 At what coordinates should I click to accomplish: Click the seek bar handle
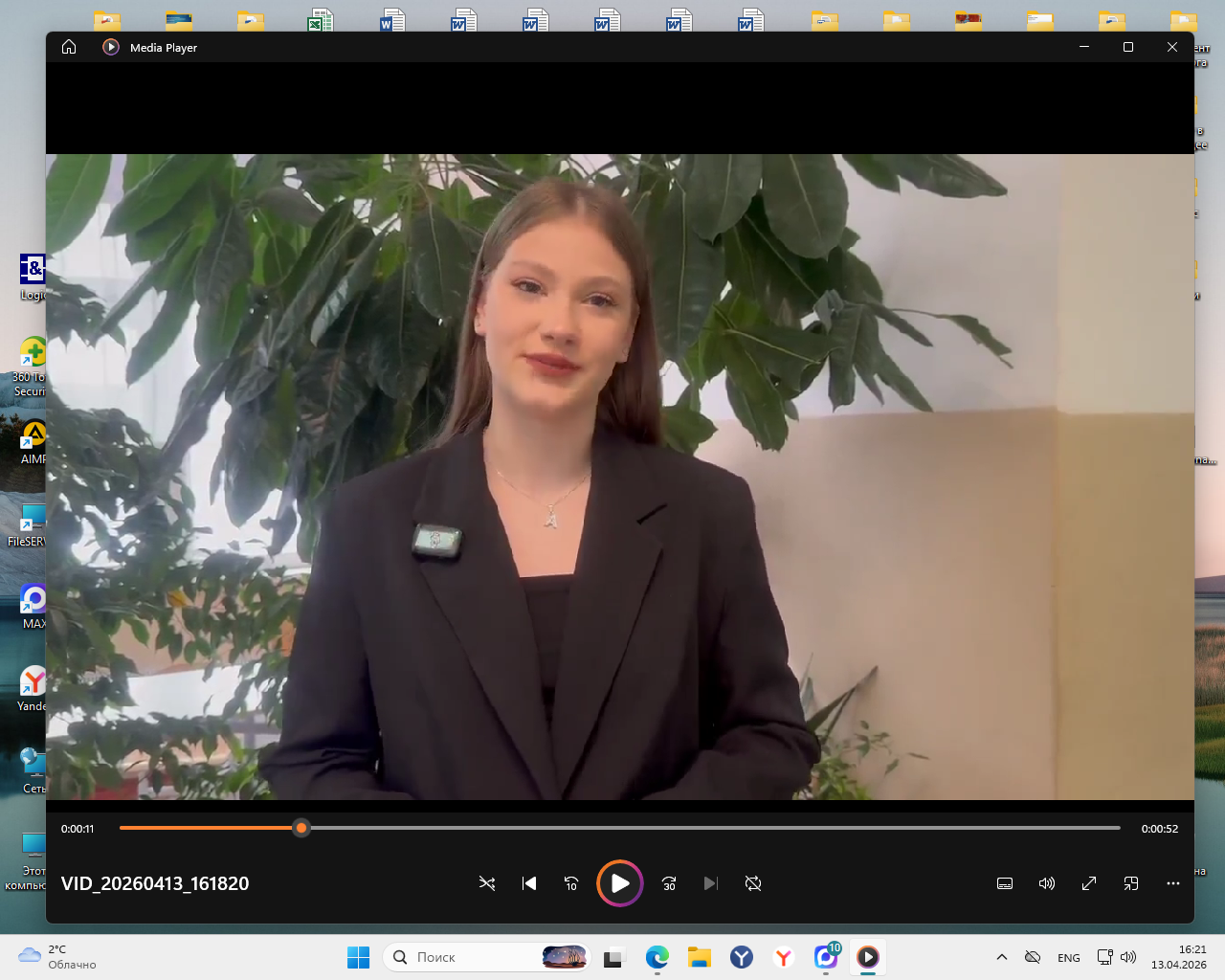301,828
